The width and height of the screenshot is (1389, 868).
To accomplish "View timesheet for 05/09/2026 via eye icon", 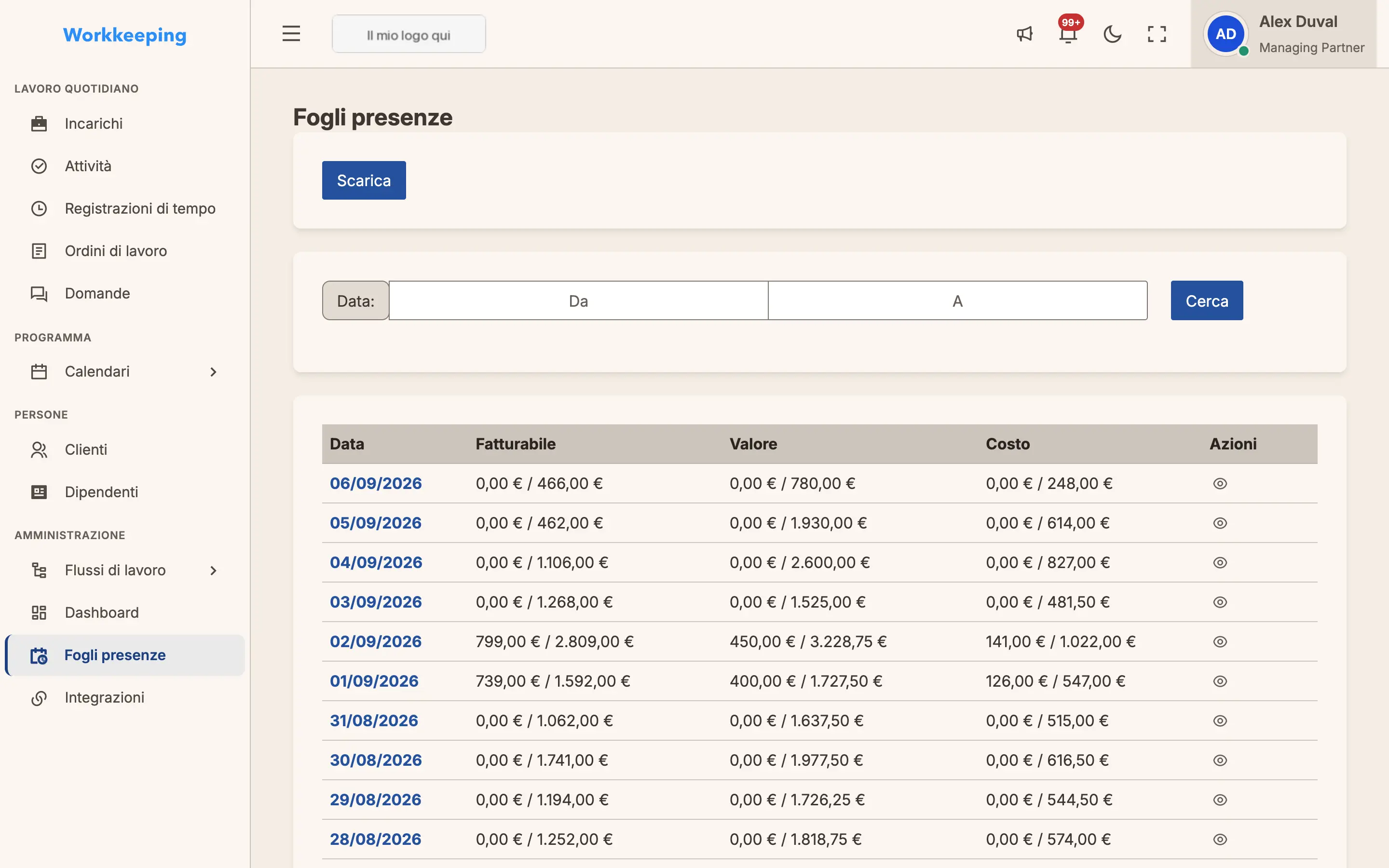I will pos(1220,523).
